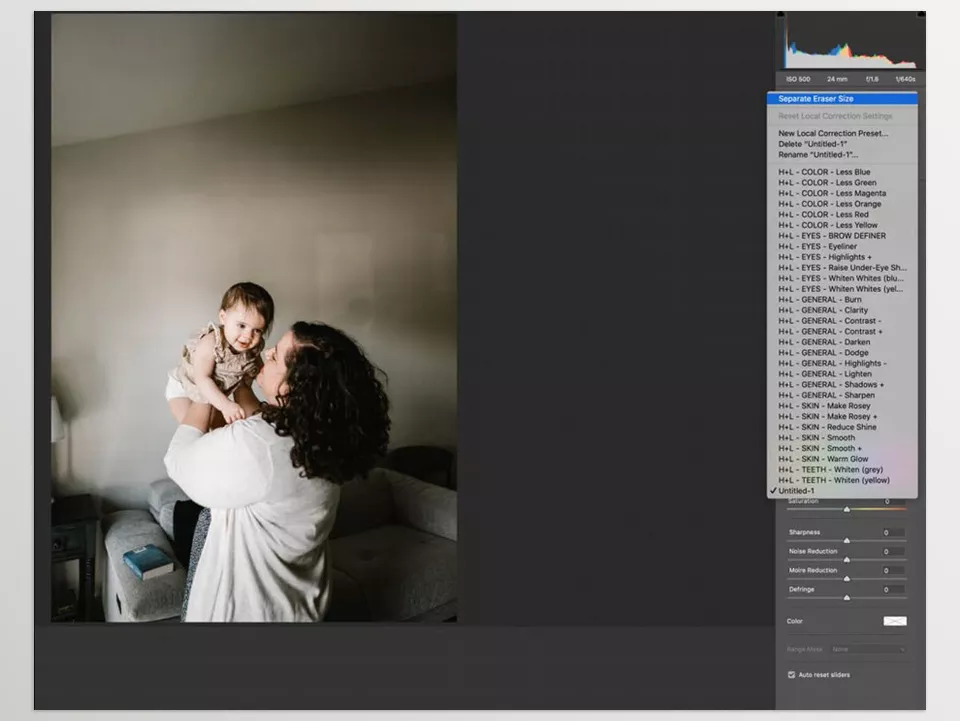Open the Range Mask dropdown
The width and height of the screenshot is (960, 721).
tap(868, 649)
